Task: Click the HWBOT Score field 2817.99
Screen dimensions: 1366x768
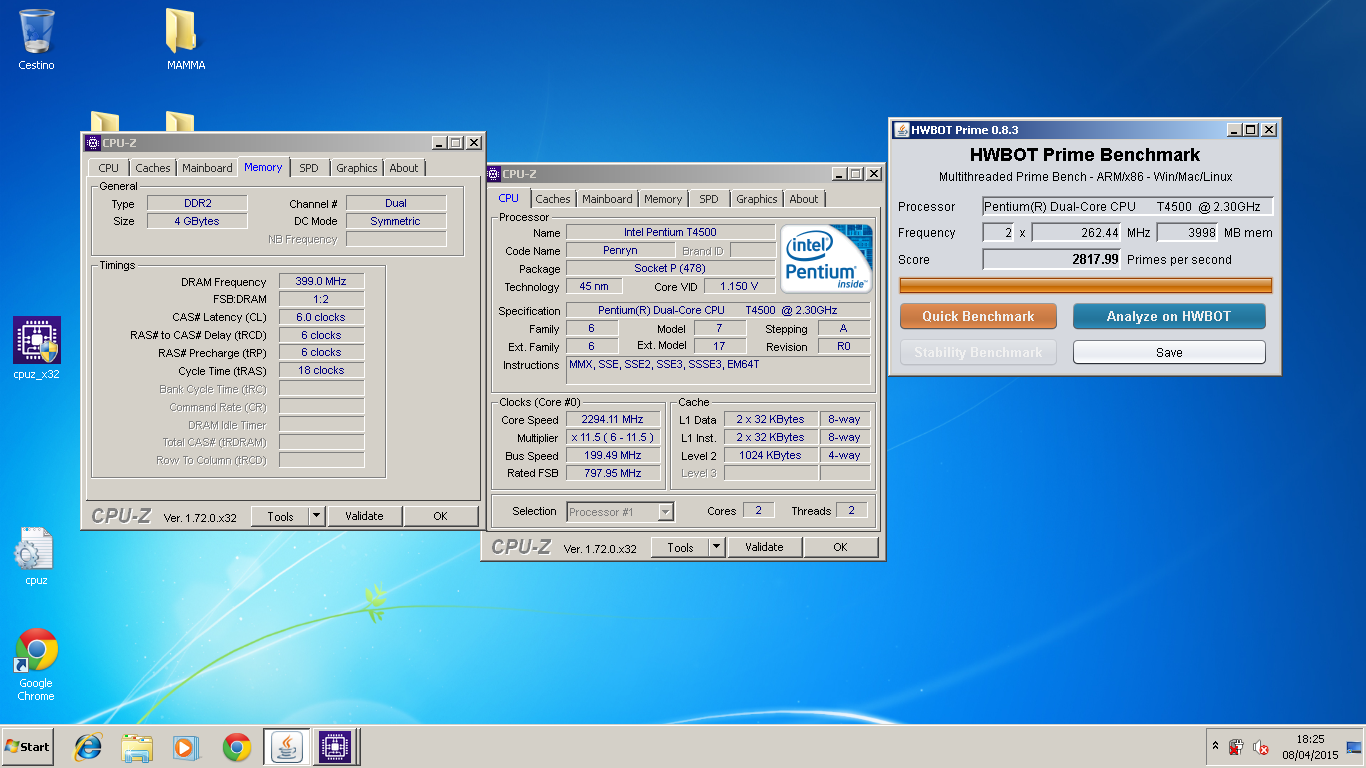Action: click(x=1052, y=259)
